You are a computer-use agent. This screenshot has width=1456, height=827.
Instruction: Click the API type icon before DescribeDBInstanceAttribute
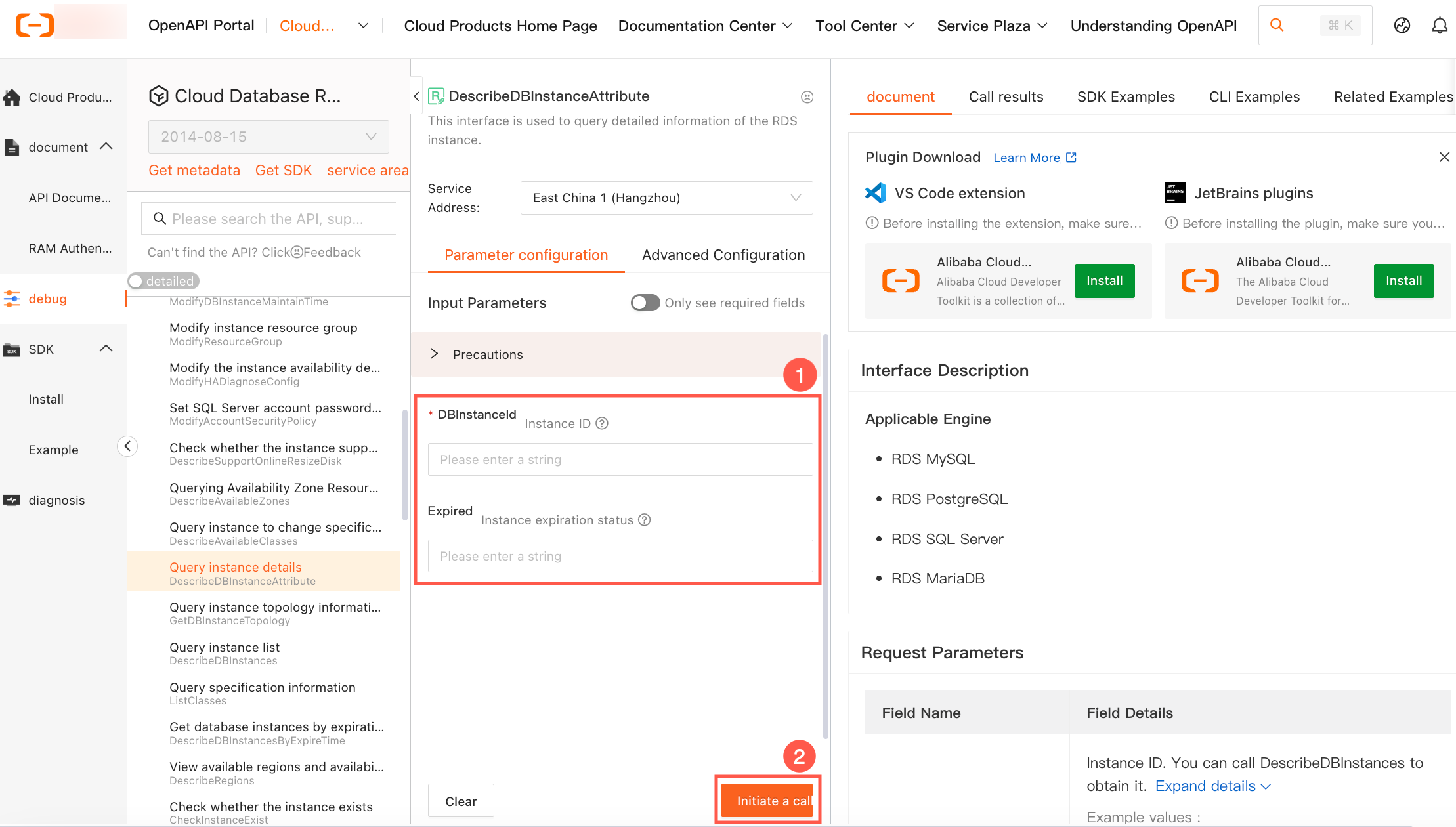point(436,96)
